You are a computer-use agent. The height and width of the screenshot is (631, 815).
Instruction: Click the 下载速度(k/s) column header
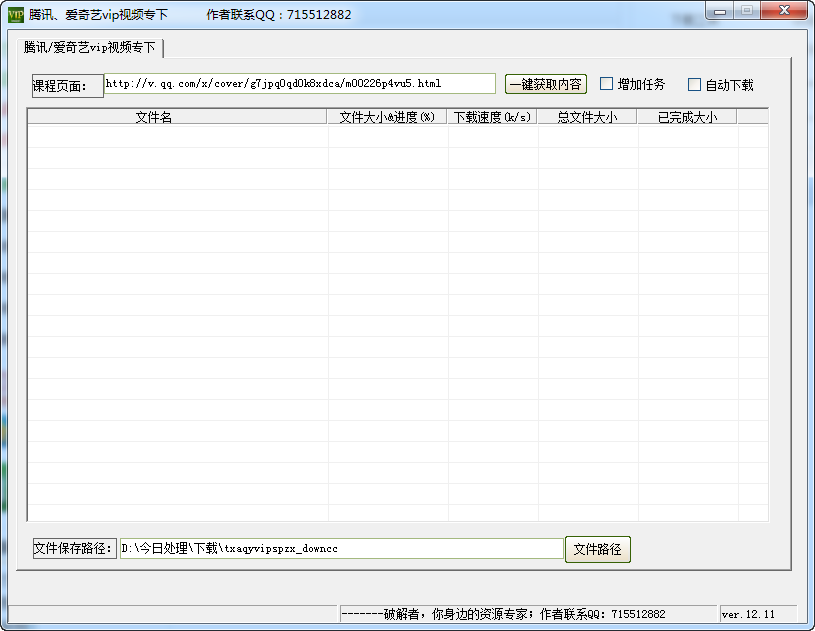(x=492, y=117)
